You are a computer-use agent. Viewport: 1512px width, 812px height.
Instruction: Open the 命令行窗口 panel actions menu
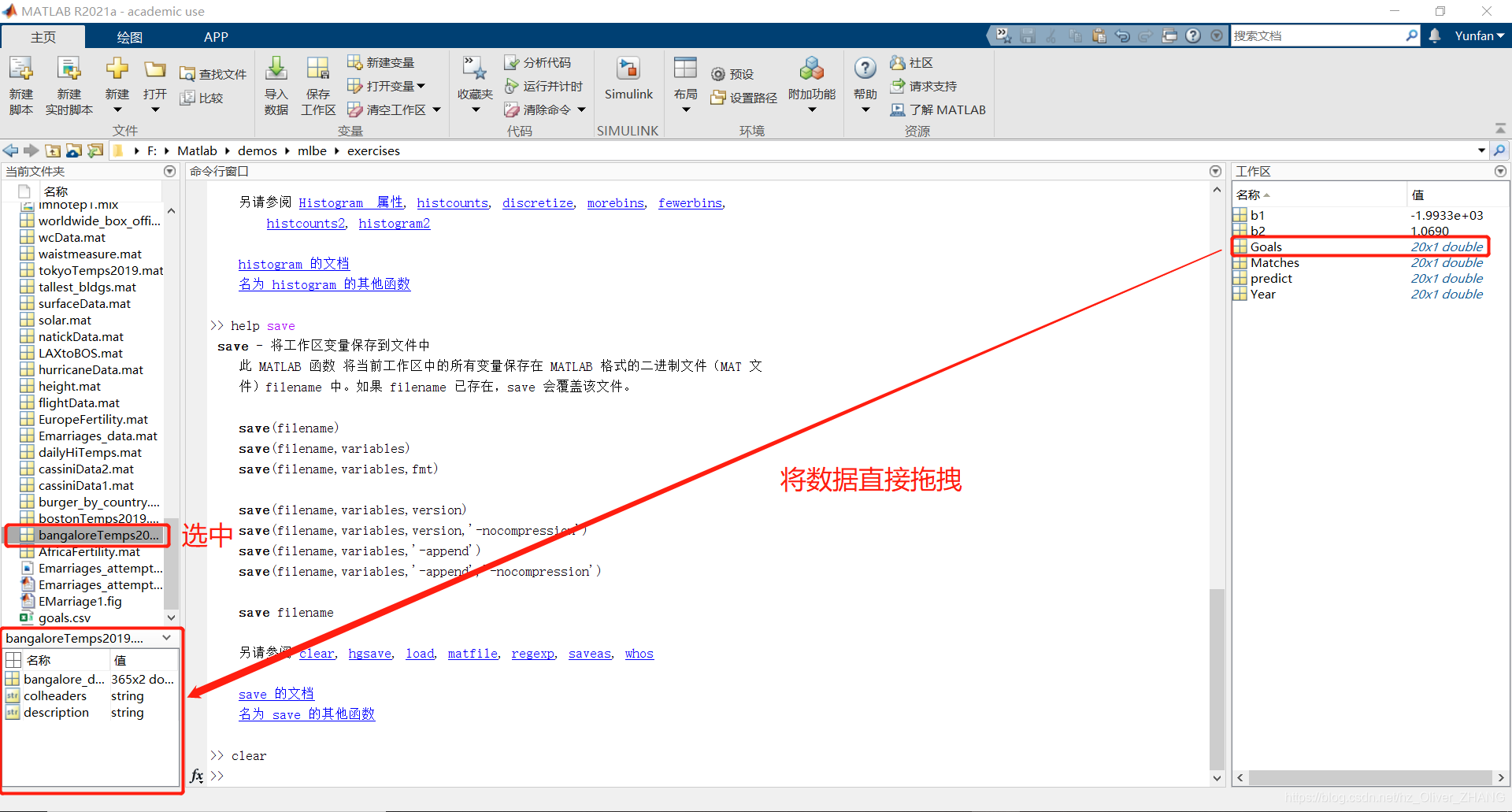coord(1216,171)
